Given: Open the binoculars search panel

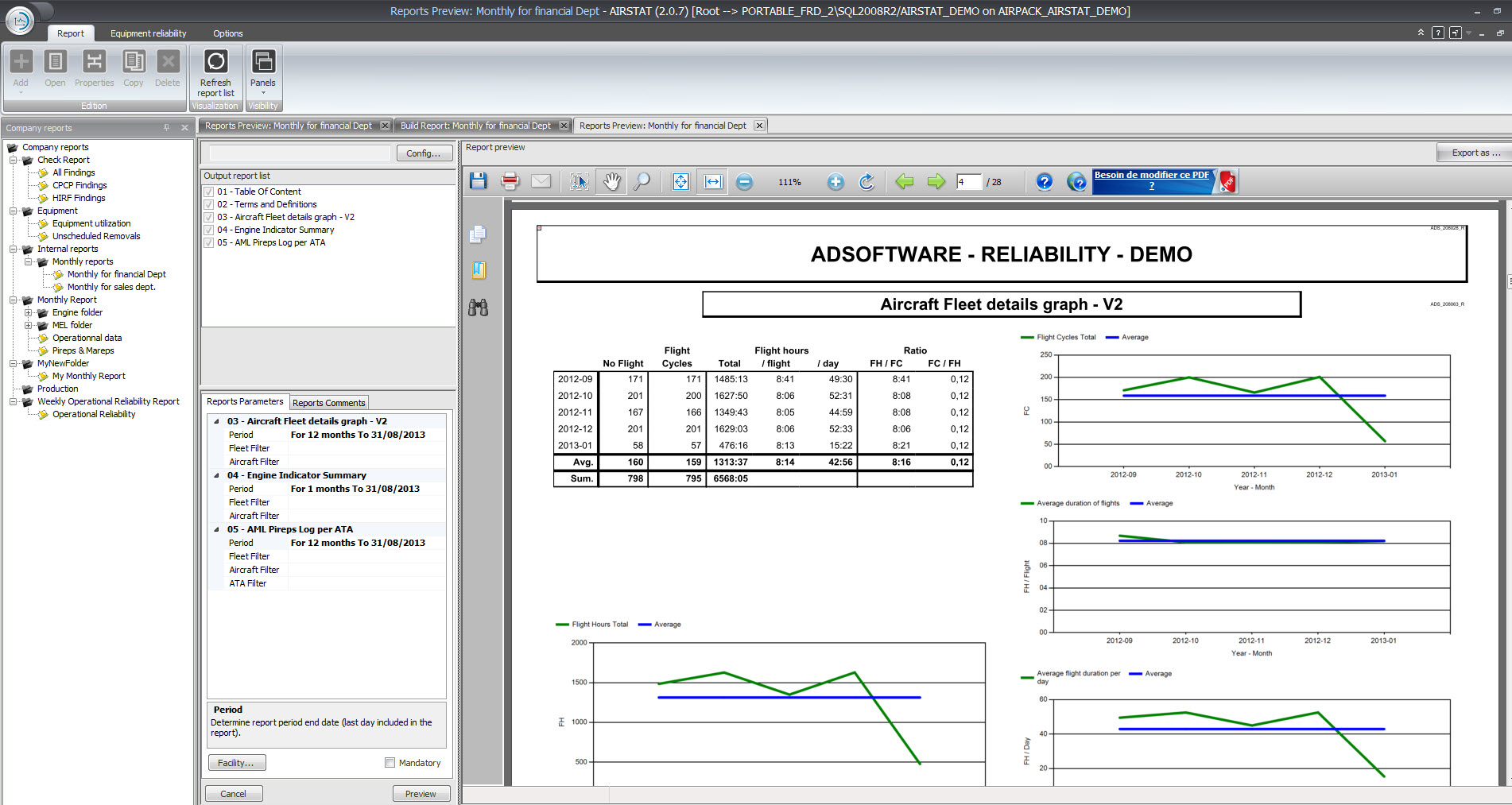Looking at the screenshot, I should (478, 308).
